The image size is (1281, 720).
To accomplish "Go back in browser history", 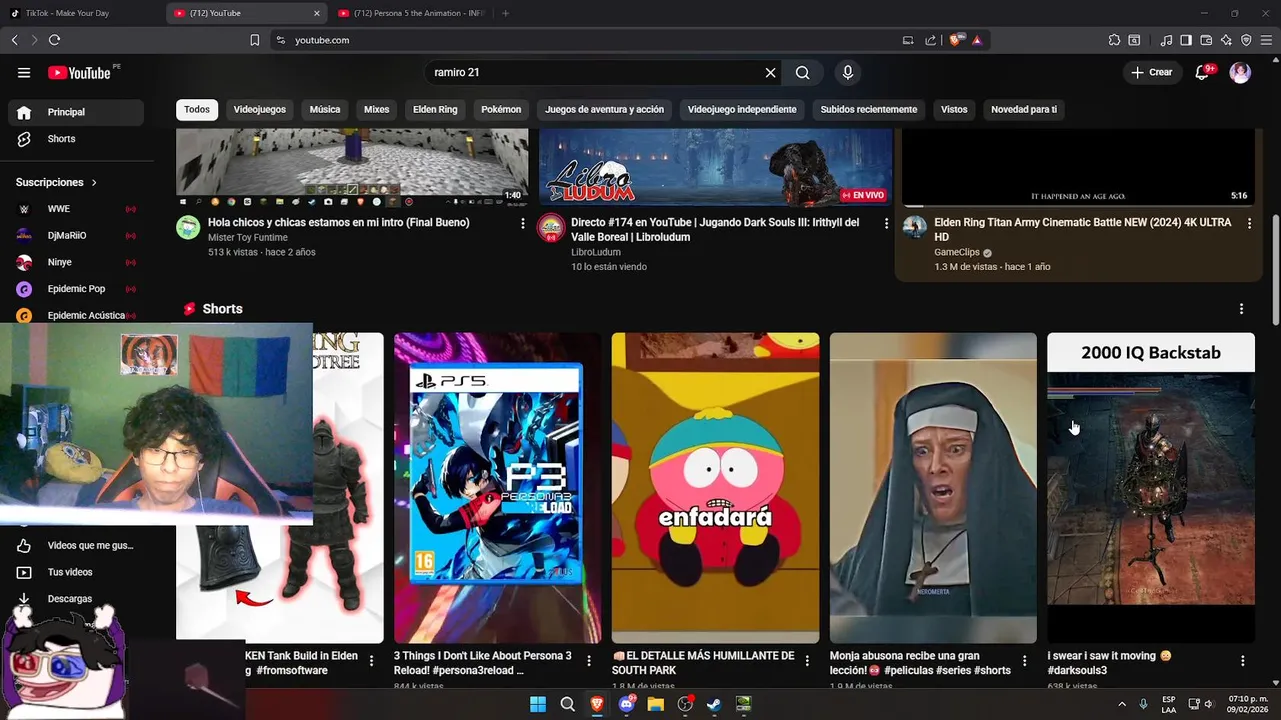I will coord(14,40).
